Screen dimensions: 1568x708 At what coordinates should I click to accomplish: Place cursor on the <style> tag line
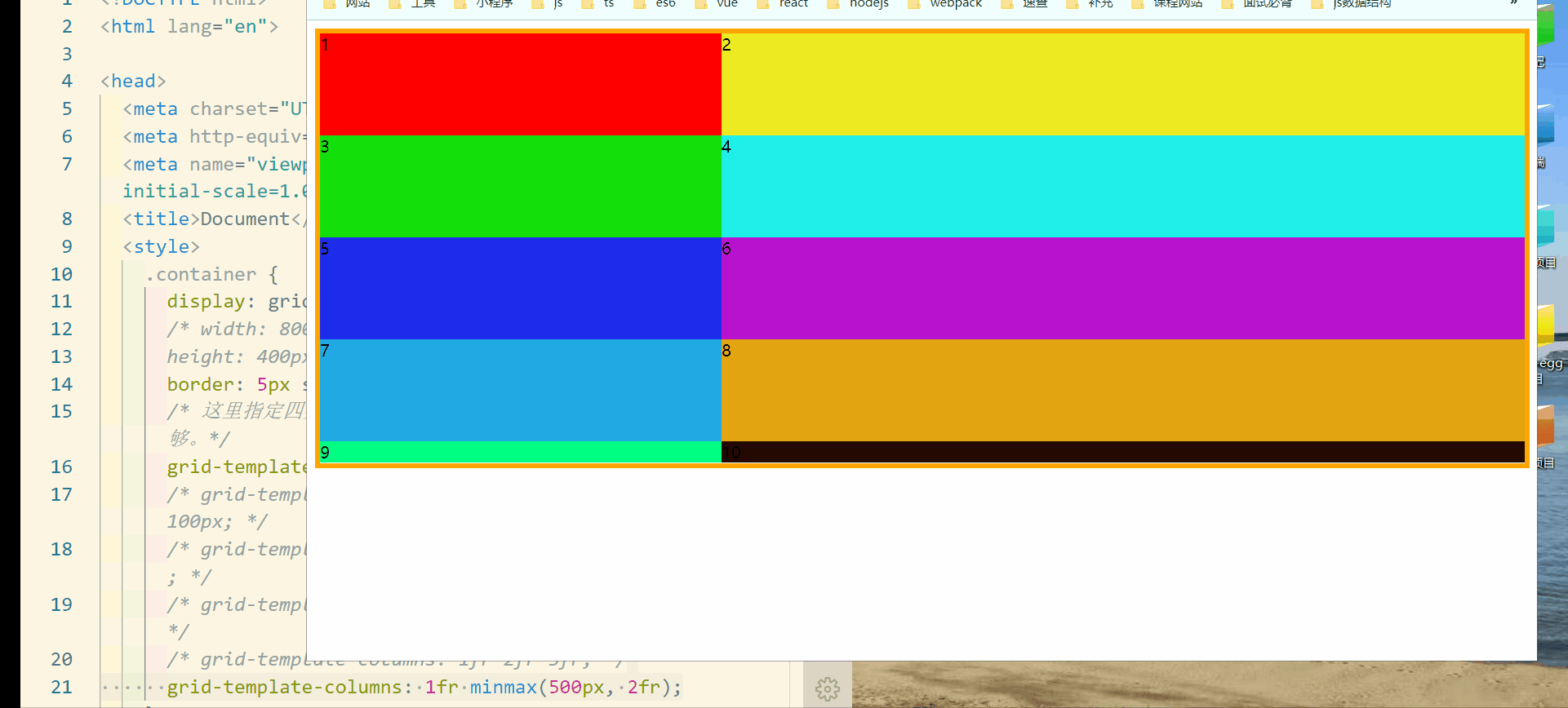click(161, 246)
